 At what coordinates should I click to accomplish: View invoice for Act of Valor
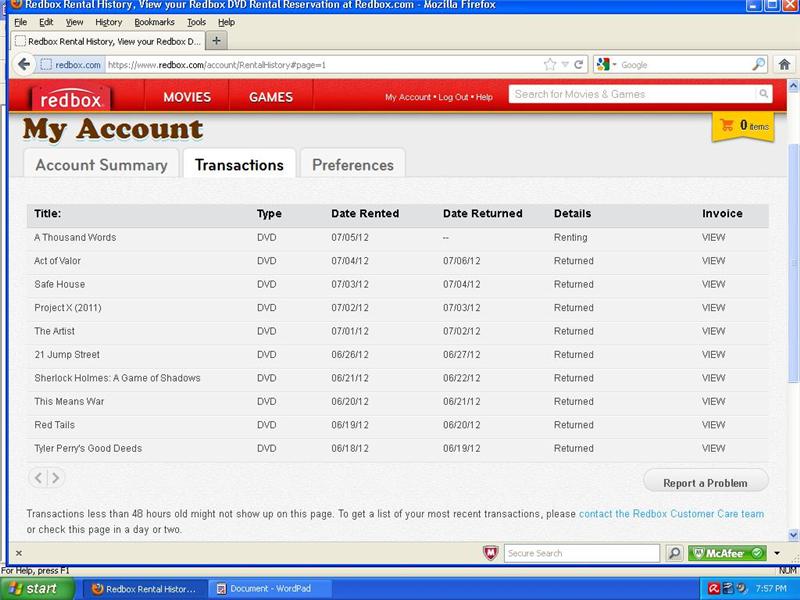713,261
